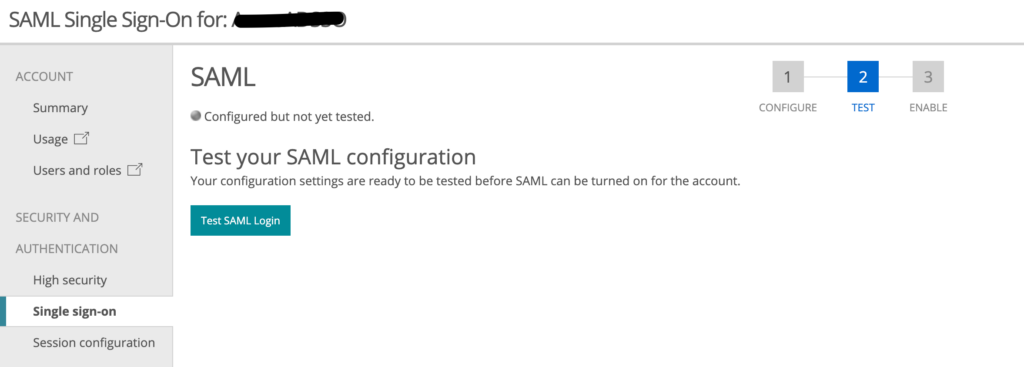
Task: Select the Single sign-on sidebar item
Action: [x=74, y=311]
